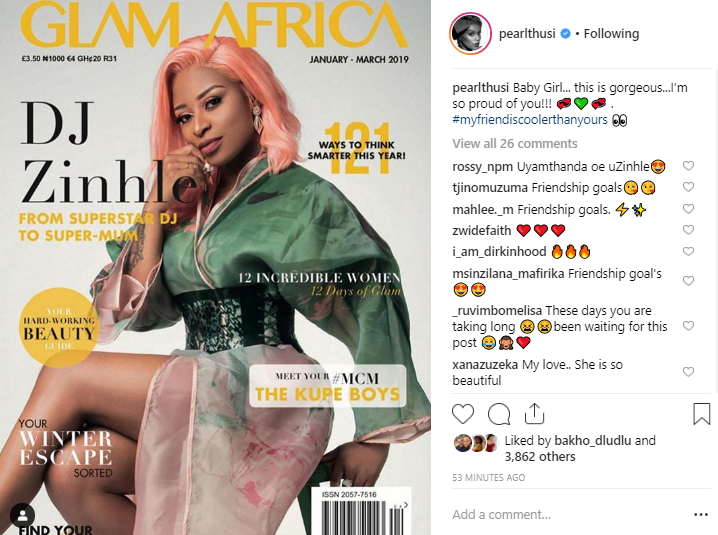Like i_am_dirkinhood's fire comment
This screenshot has width=718, height=535.
click(688, 251)
